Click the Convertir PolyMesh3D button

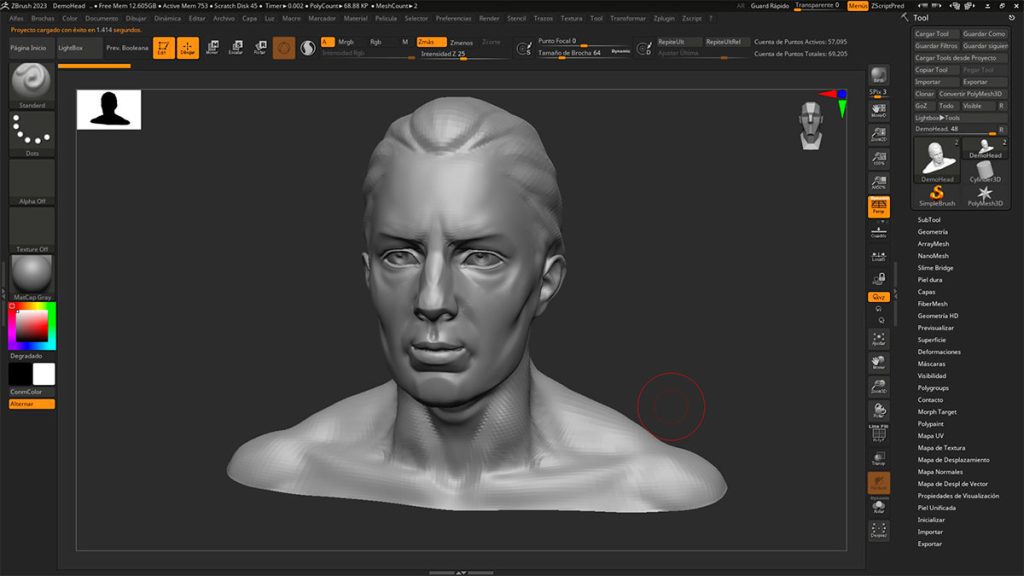(972, 94)
